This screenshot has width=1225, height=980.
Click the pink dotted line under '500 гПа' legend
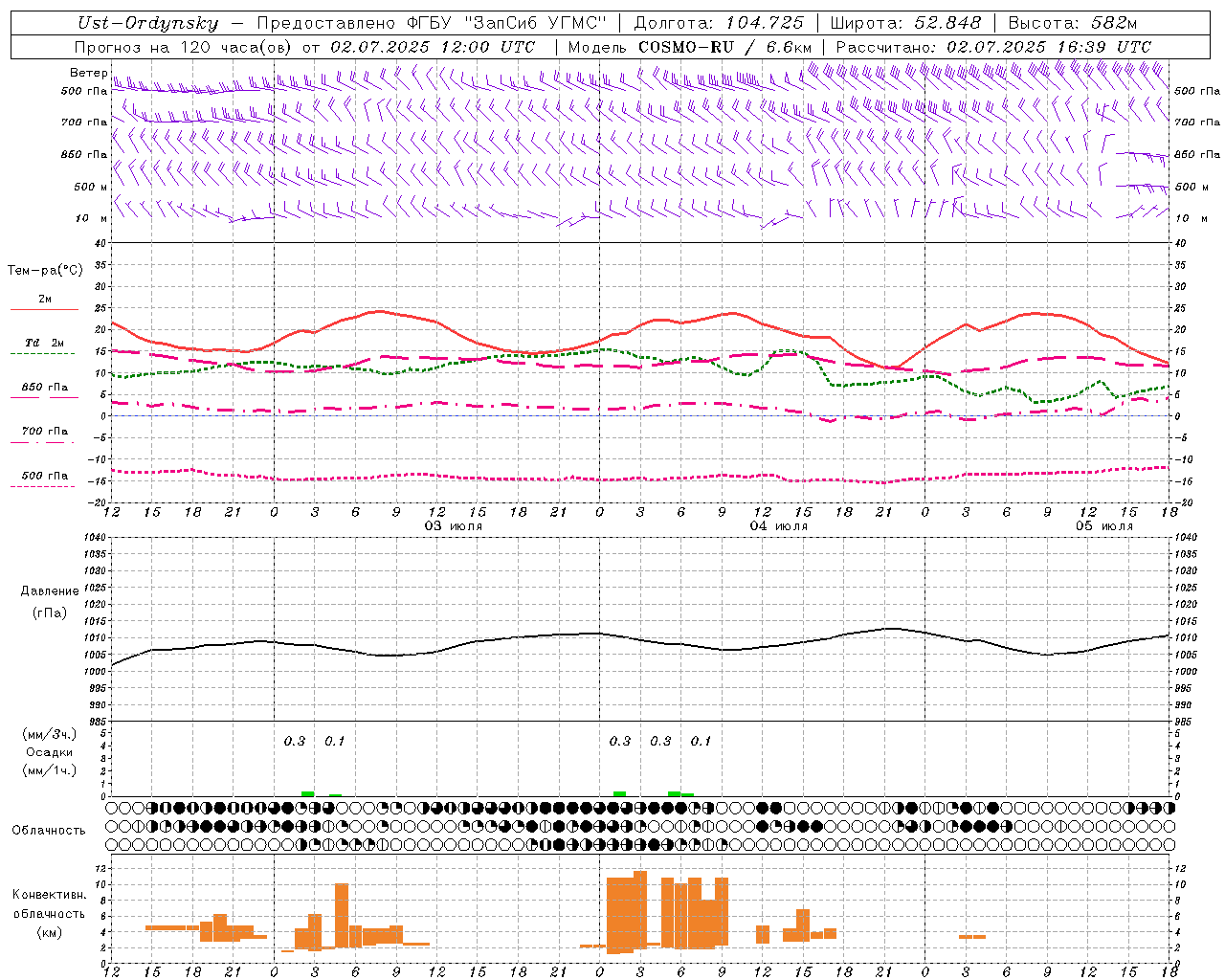point(42,486)
